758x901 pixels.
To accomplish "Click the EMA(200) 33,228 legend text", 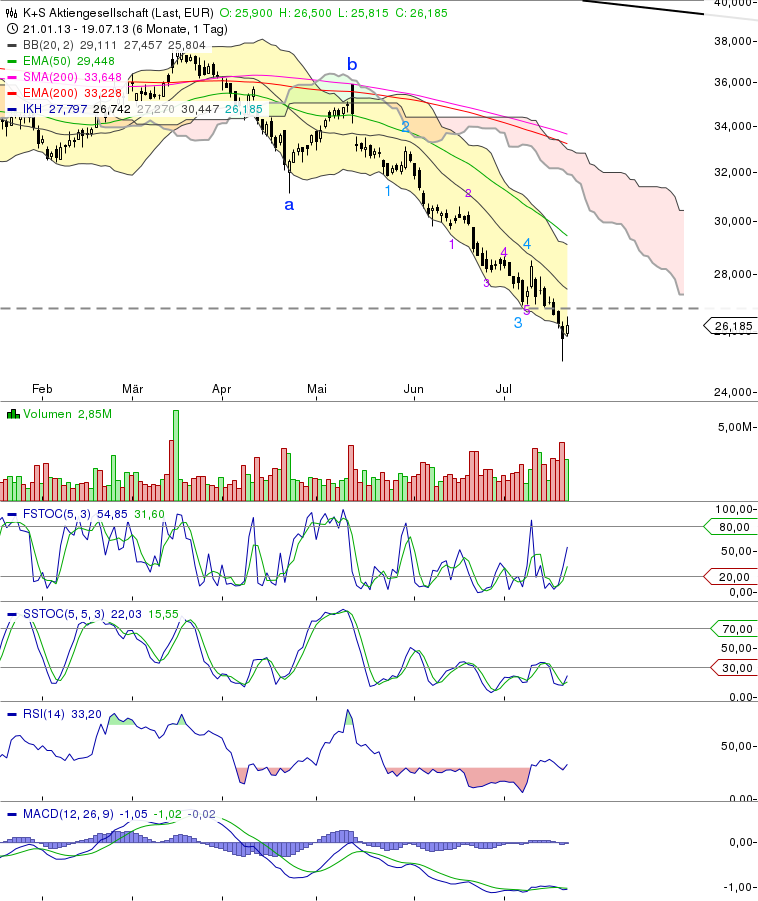I will coord(72,94).
